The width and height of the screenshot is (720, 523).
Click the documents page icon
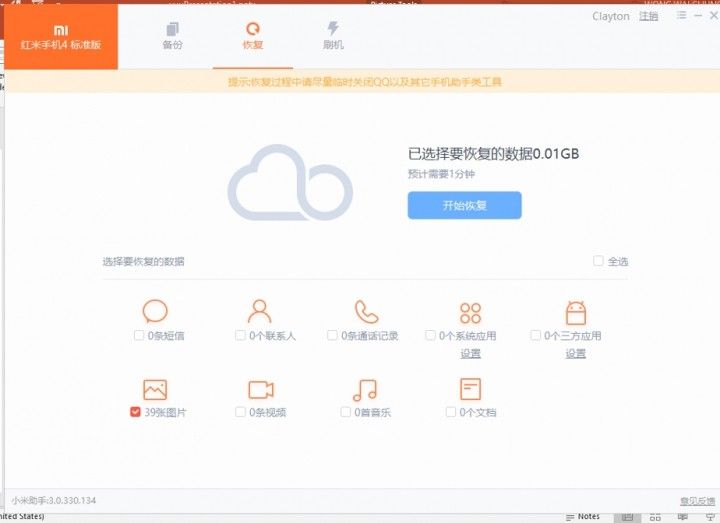[x=470, y=389]
